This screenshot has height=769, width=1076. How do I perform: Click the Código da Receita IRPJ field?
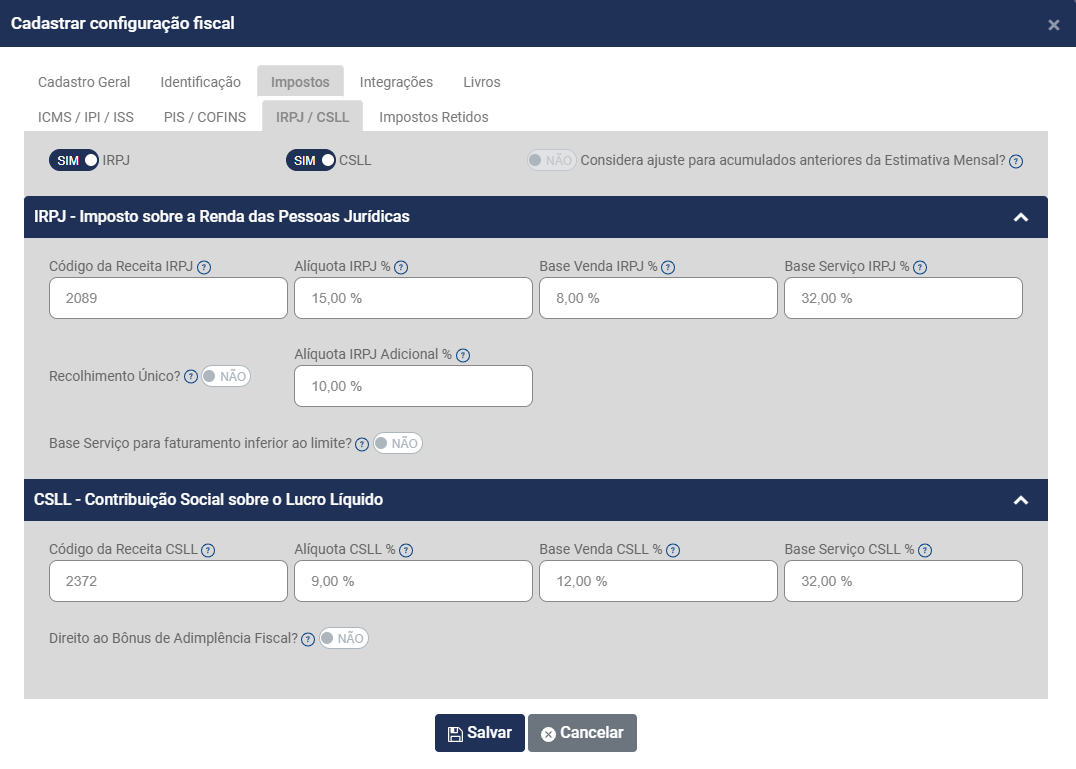(168, 298)
